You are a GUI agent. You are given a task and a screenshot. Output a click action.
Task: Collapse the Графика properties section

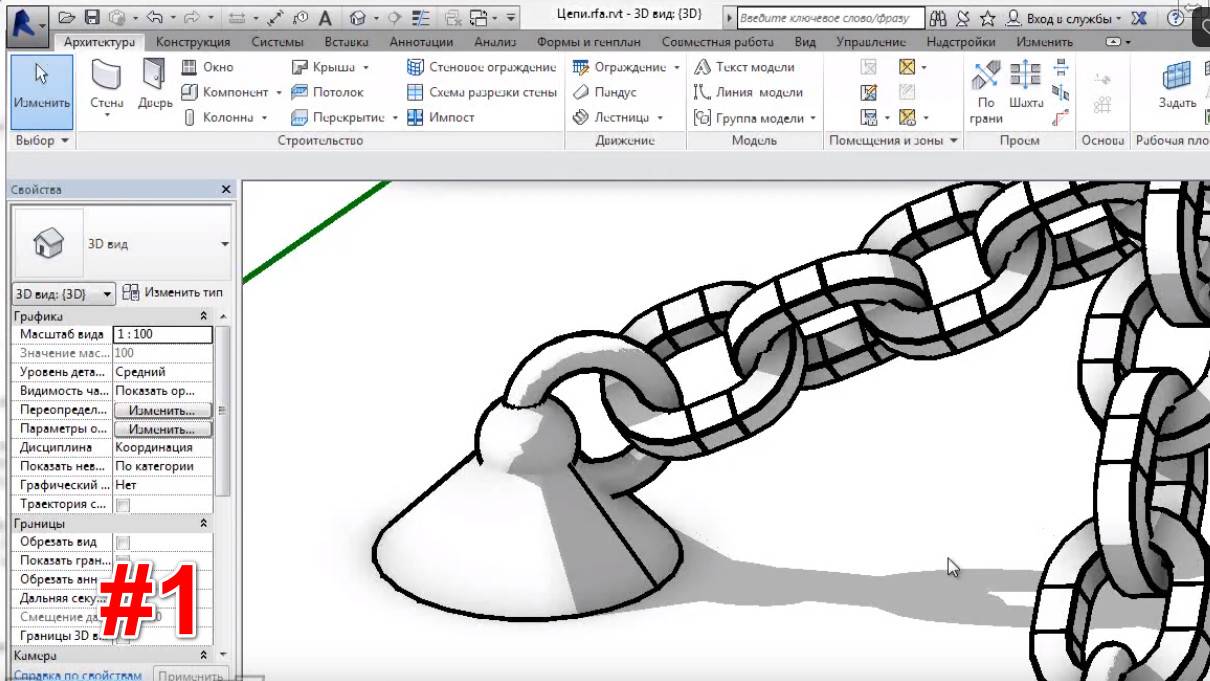204,316
